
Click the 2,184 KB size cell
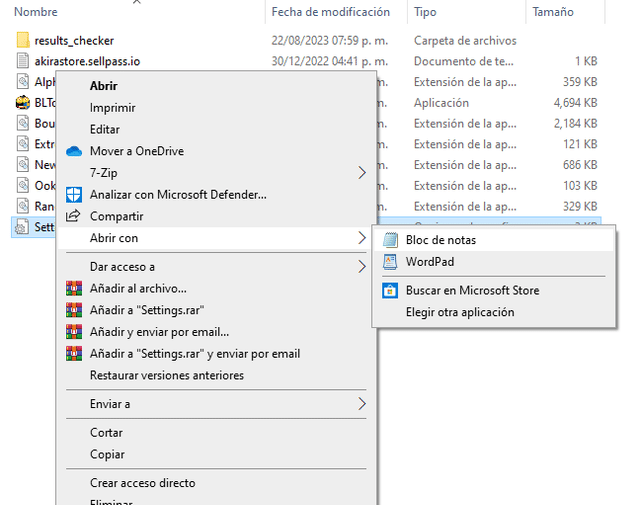pyautogui.click(x=575, y=123)
